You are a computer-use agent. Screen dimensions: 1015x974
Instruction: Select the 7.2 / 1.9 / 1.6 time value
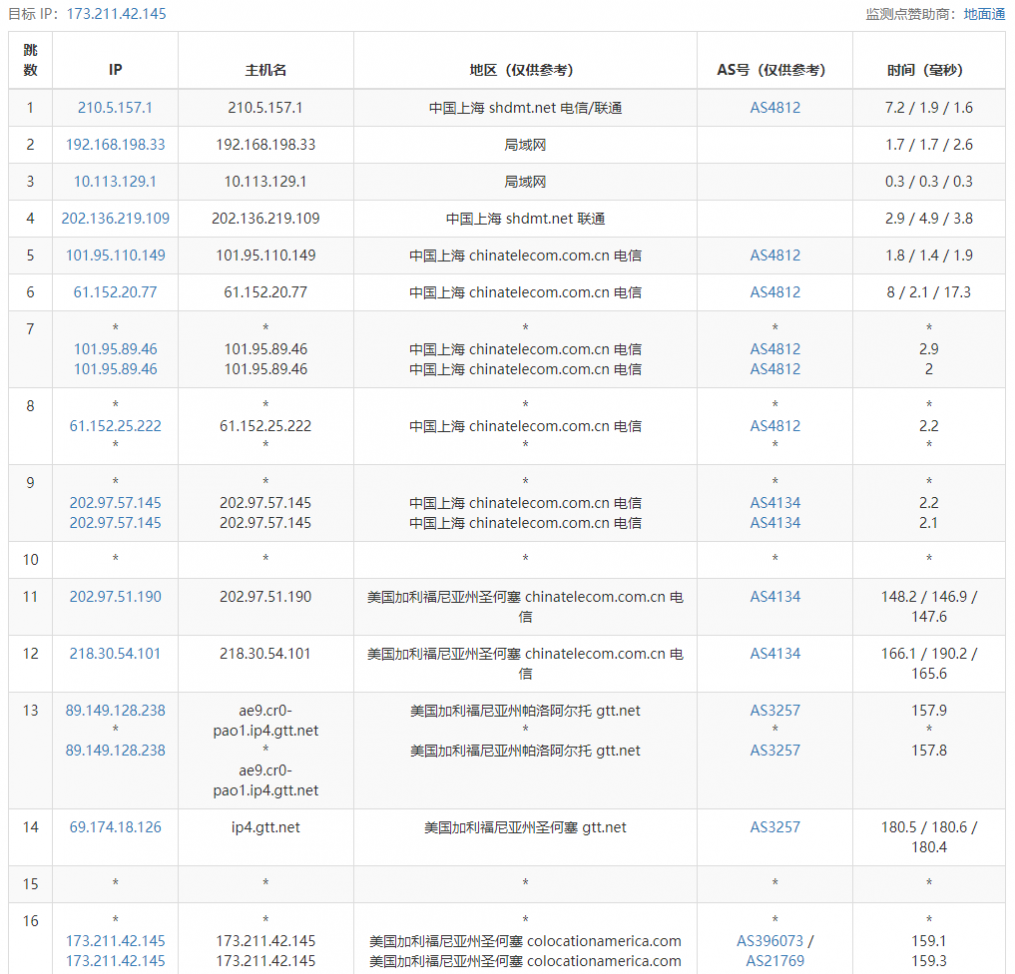(929, 107)
